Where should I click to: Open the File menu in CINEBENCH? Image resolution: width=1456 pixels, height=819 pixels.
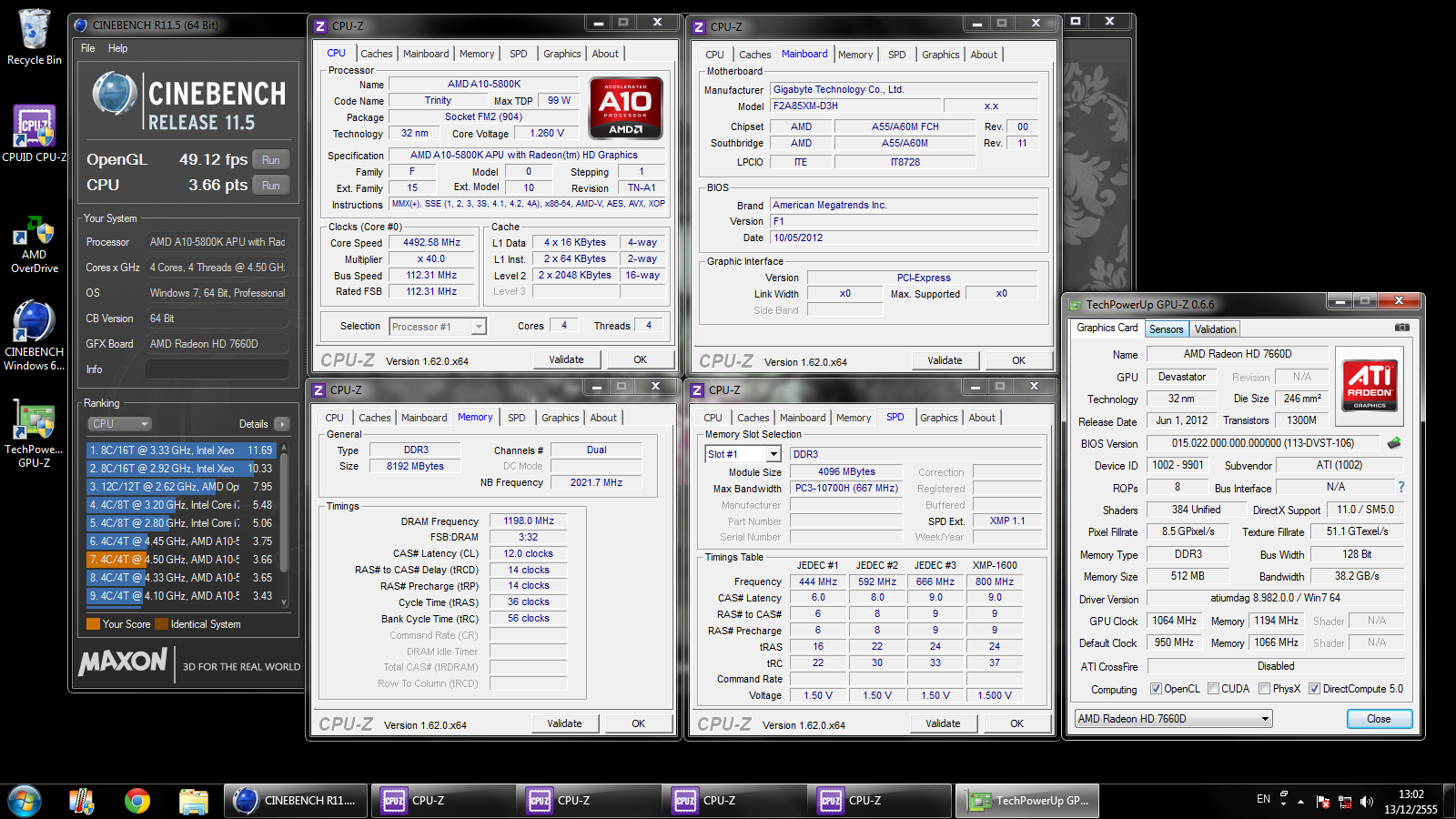click(88, 48)
